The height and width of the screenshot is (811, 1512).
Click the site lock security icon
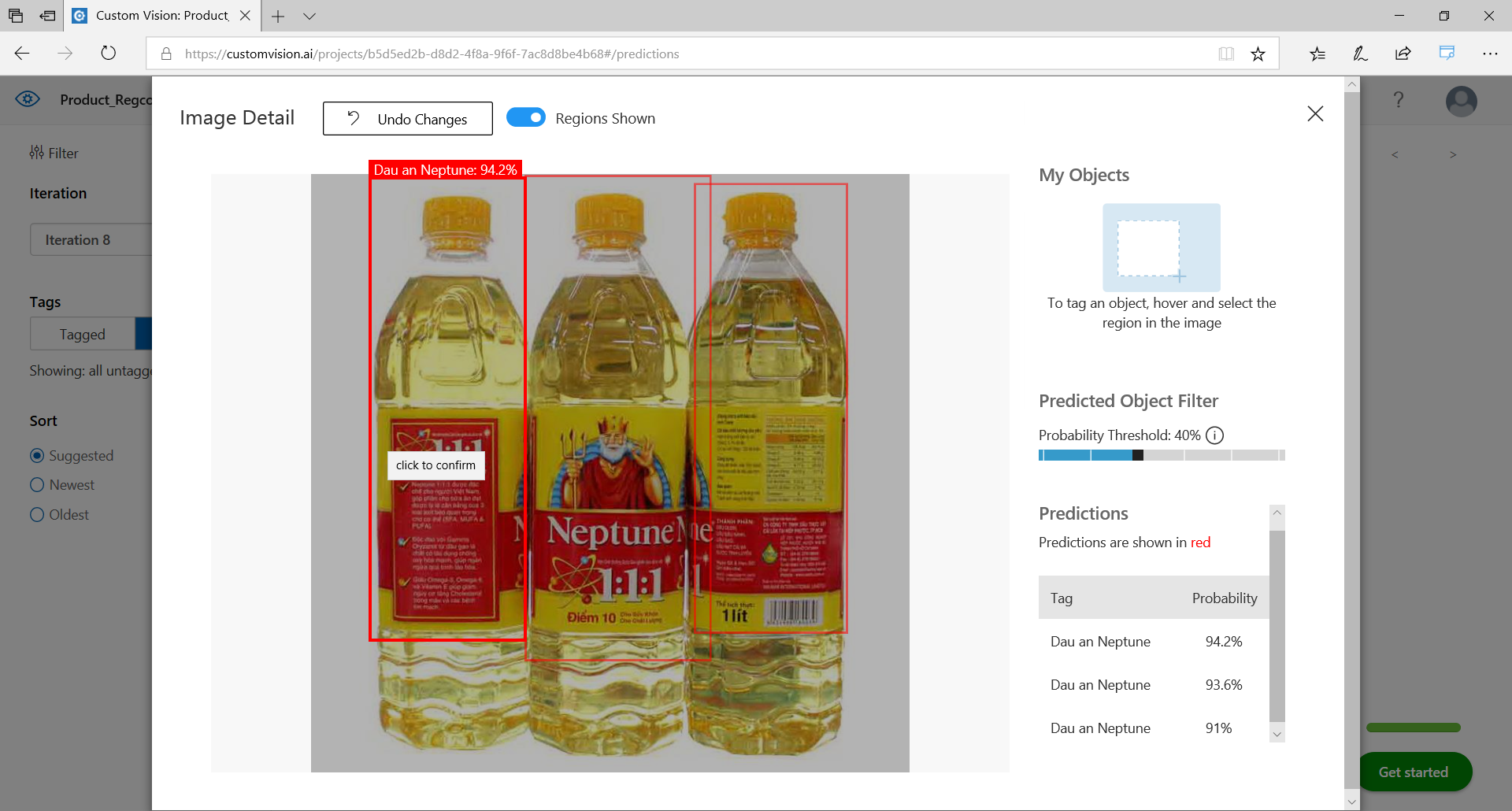pos(166,54)
